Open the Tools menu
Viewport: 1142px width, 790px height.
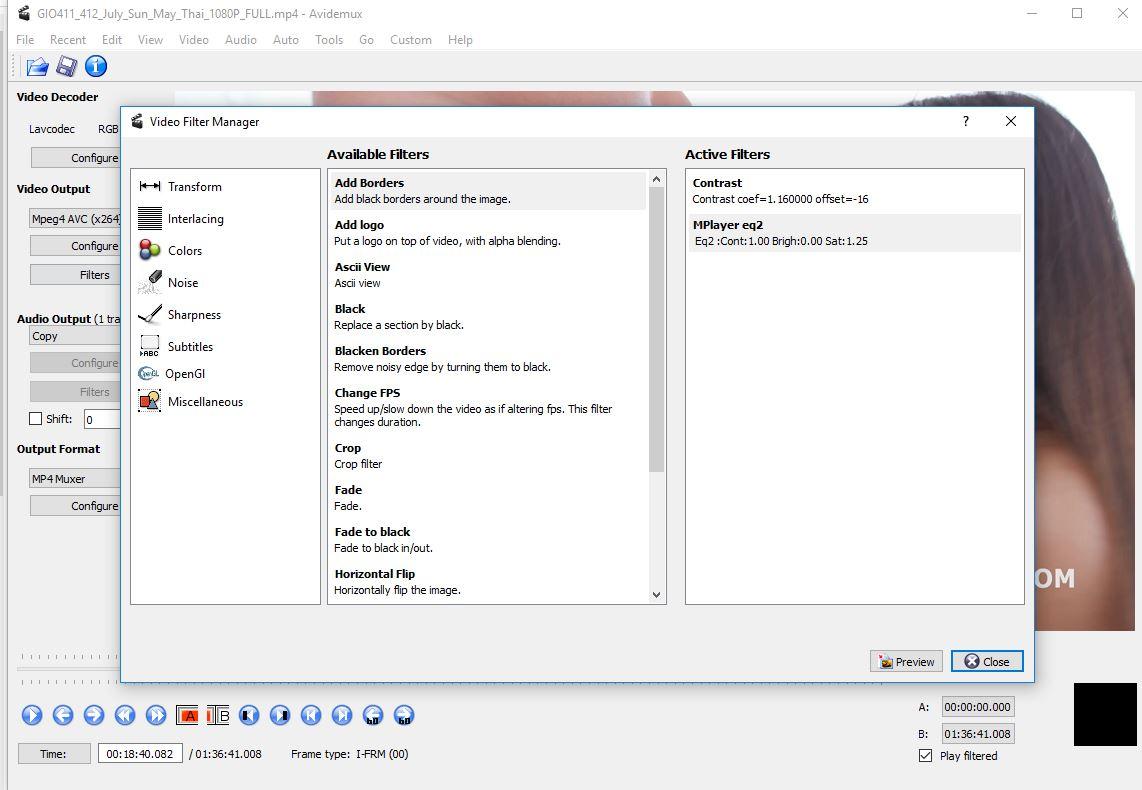pos(328,40)
